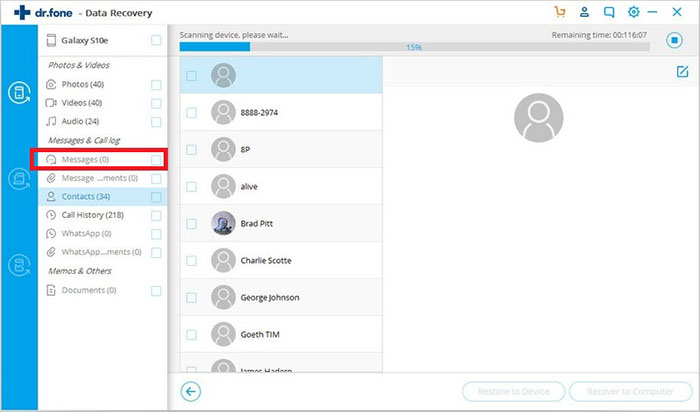Click the Audio music note icon

pyautogui.click(x=51, y=121)
